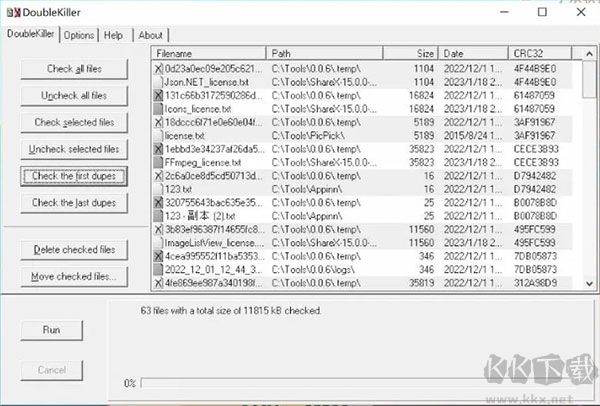Click the '63 files with a total size' status text
600x406 pixels.
point(231,311)
